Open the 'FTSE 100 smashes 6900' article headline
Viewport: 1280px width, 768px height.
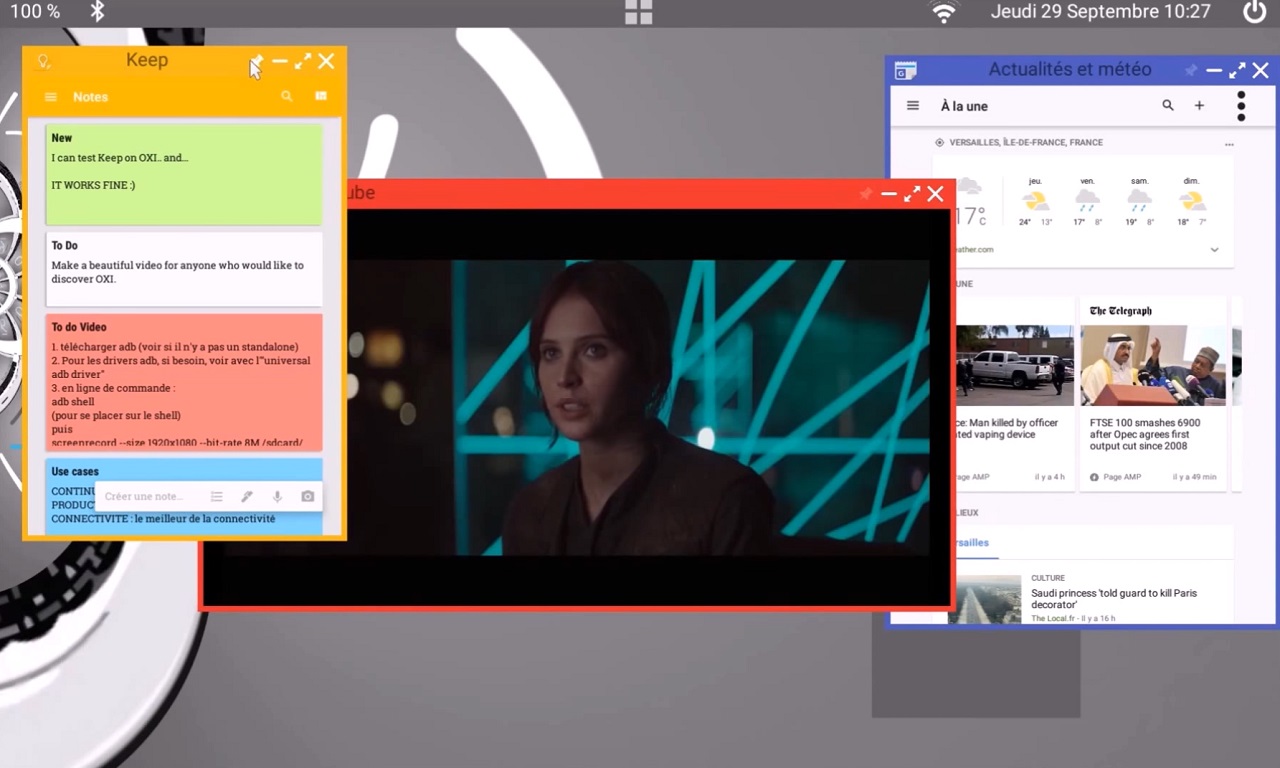click(x=1145, y=434)
